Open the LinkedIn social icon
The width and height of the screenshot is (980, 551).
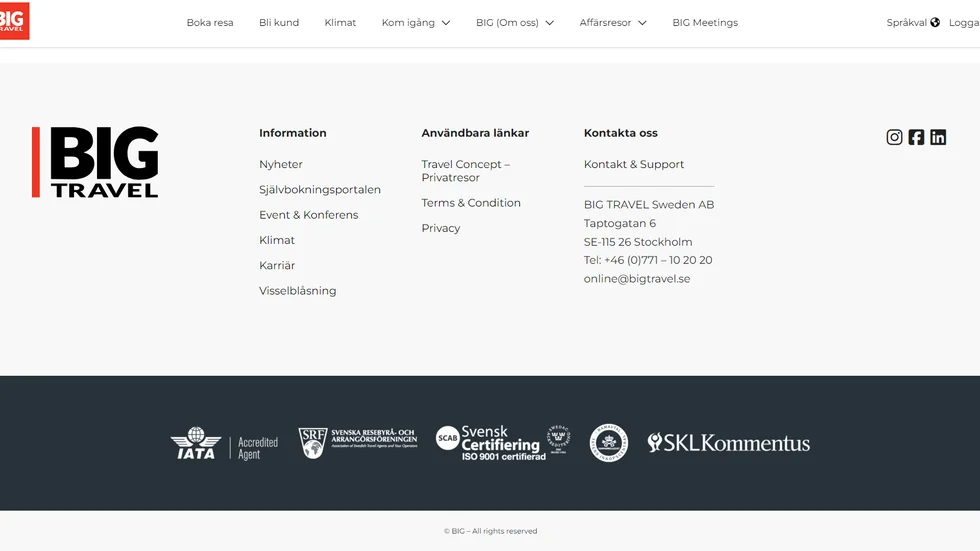click(938, 137)
